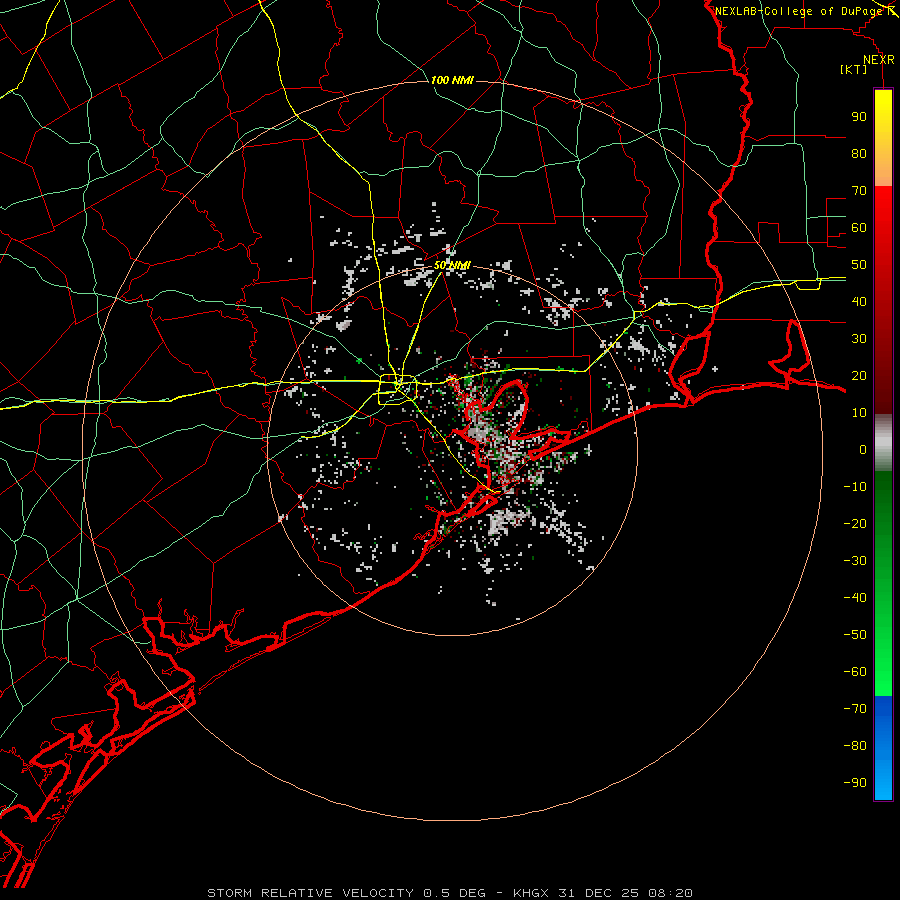
Task: Click the -30 value on the color scale
Action: [x=855, y=561]
